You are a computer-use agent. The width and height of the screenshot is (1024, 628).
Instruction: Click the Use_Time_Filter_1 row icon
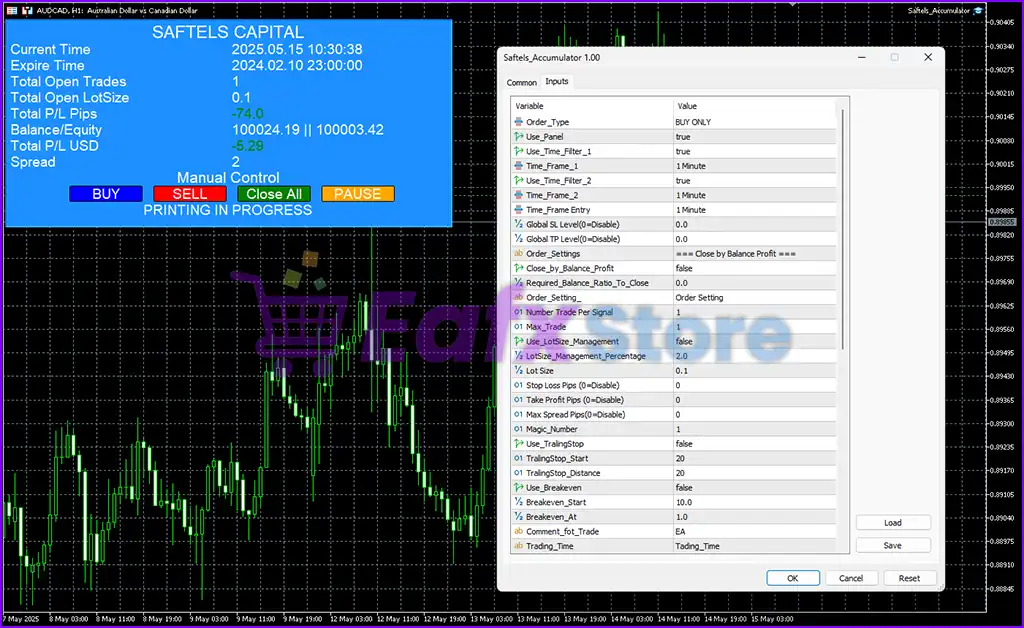click(519, 151)
